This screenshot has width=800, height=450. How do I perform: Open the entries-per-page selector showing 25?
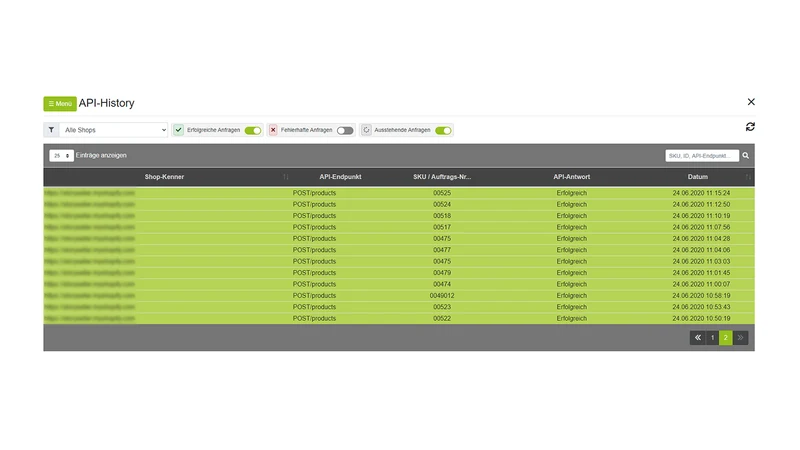[61, 156]
